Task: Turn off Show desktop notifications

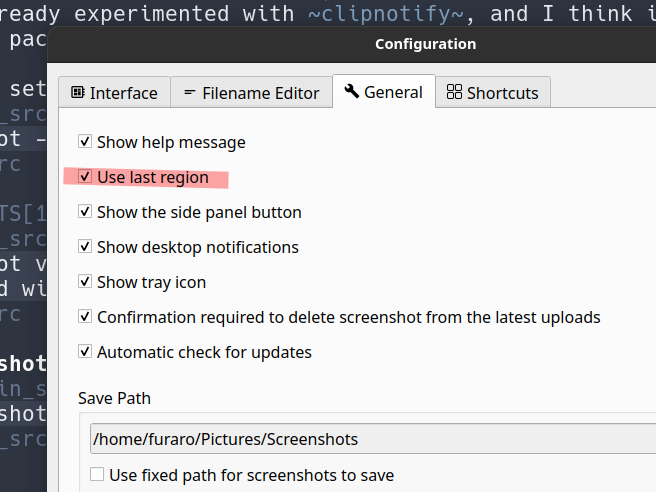Action: 85,247
